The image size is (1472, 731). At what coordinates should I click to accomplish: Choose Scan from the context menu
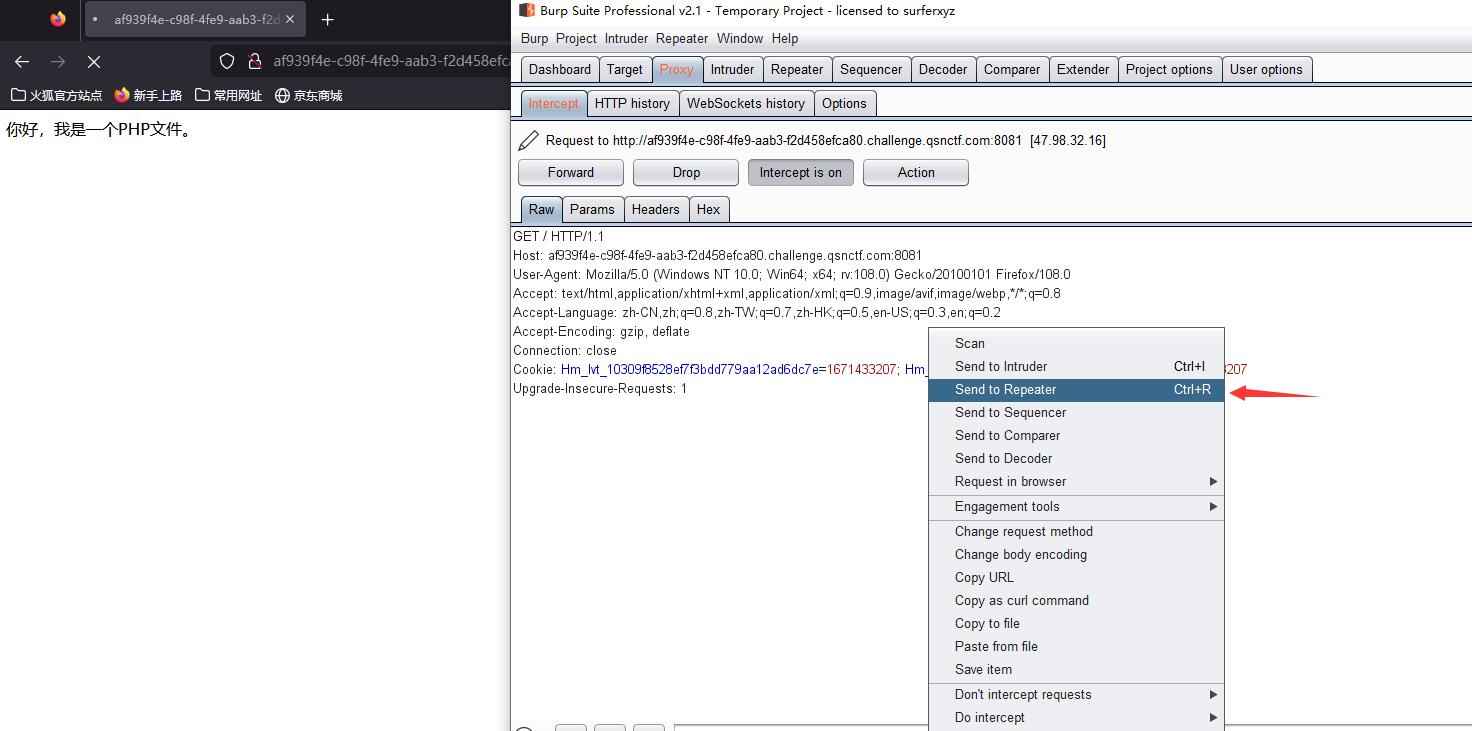point(1076,343)
